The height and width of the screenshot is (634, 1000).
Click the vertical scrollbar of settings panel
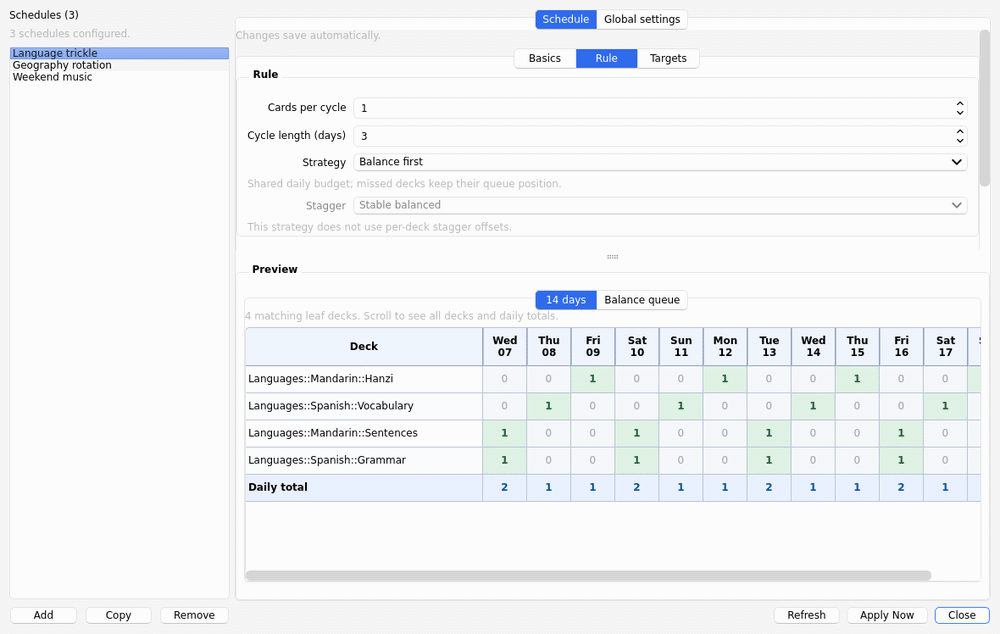click(985, 108)
